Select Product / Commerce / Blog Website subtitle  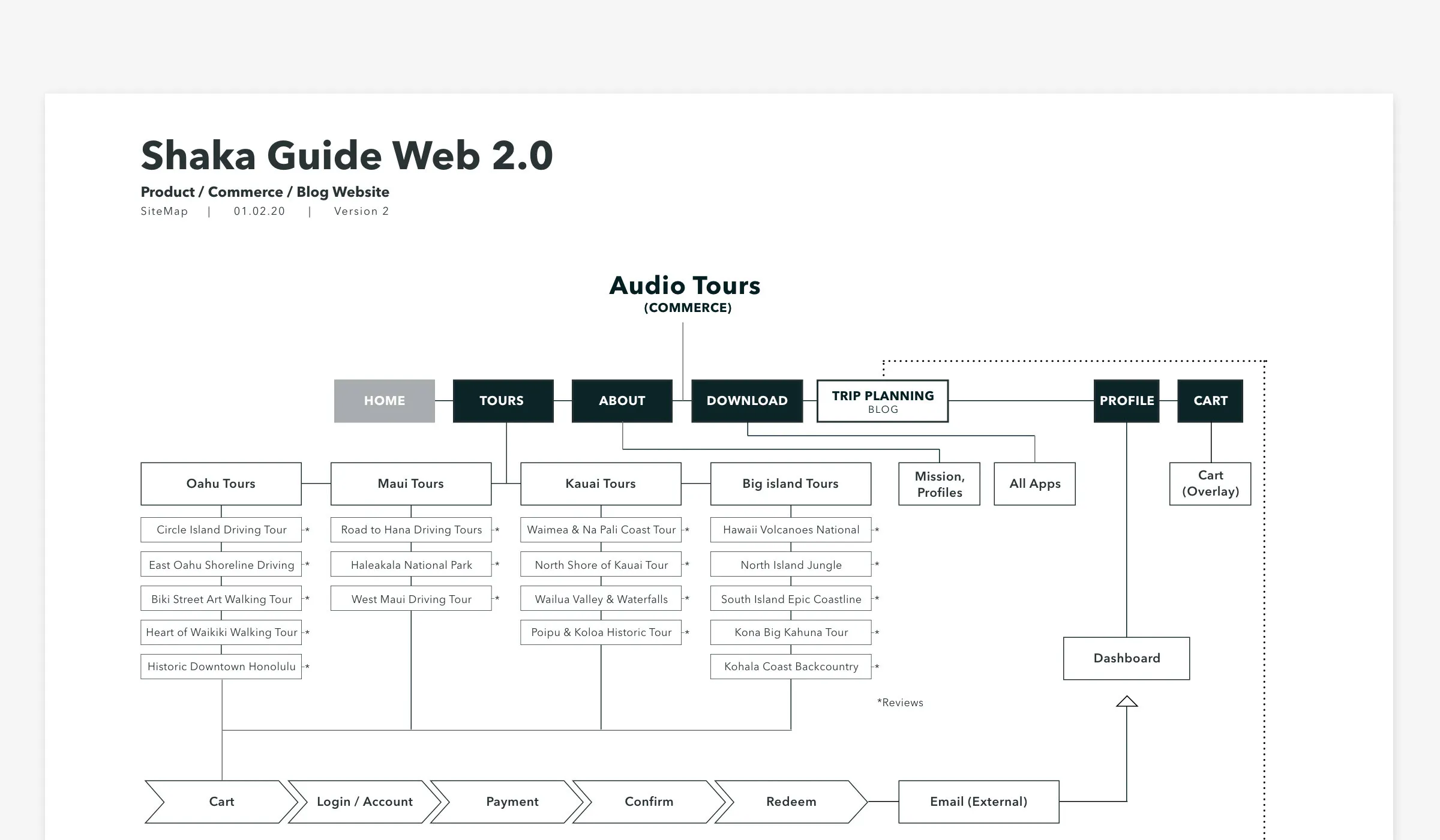265,192
